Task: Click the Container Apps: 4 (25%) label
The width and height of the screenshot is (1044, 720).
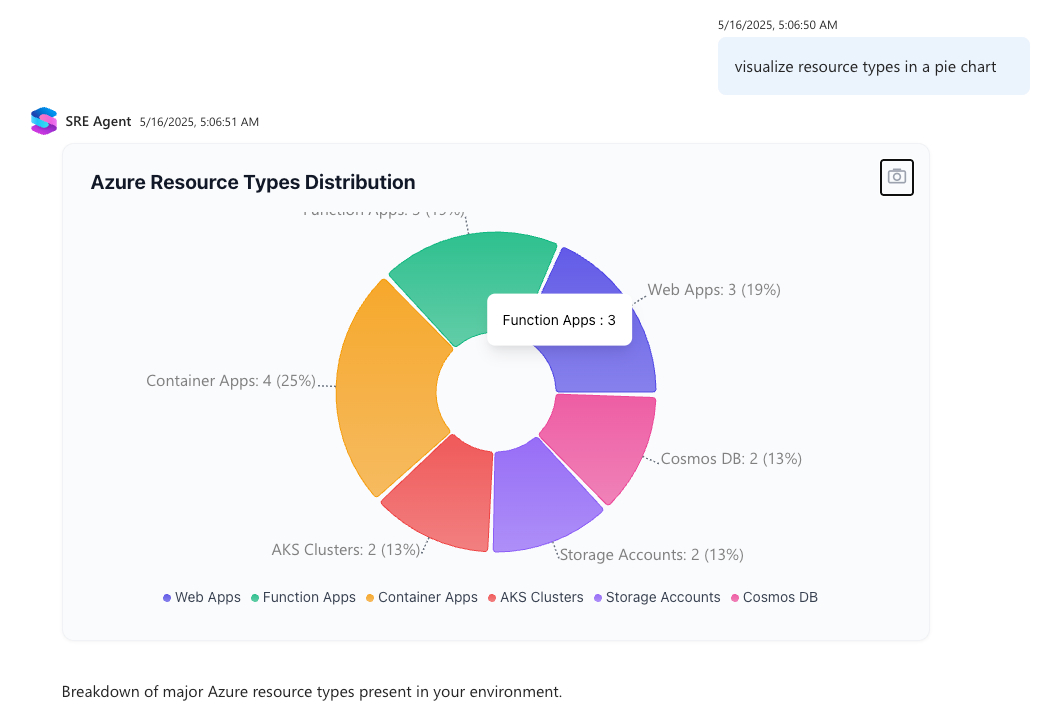Action: (x=230, y=381)
